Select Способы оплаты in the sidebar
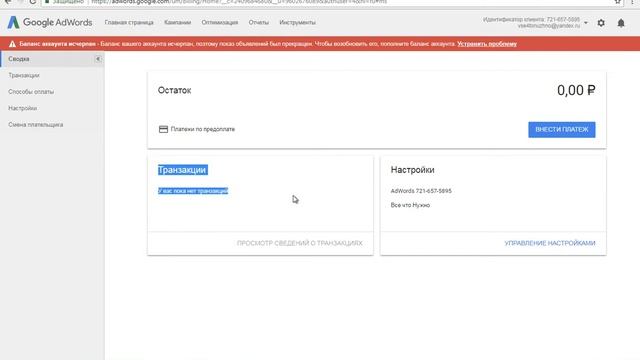This screenshot has height=360, width=640. (31, 92)
